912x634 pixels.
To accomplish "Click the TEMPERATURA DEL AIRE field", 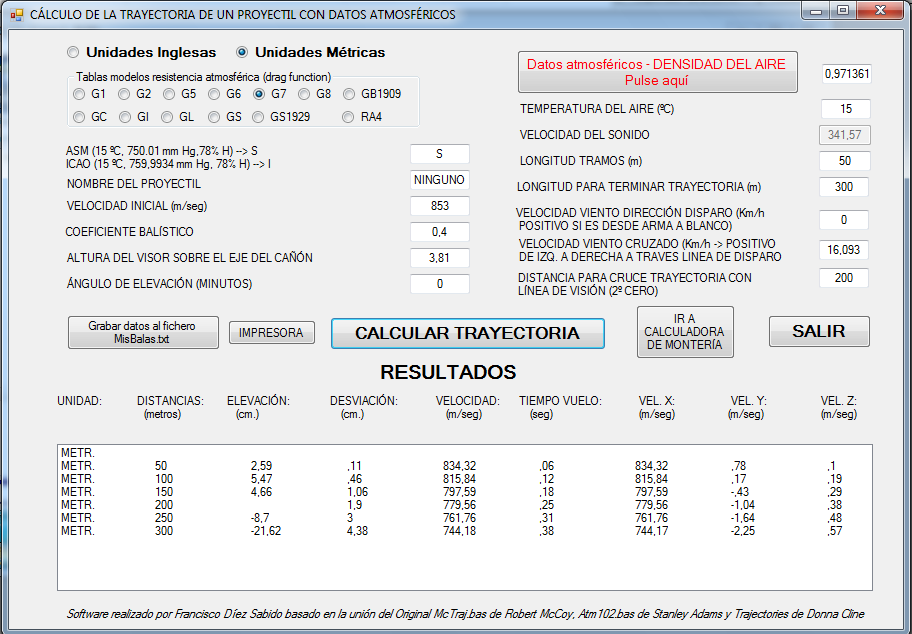I will (x=845, y=109).
